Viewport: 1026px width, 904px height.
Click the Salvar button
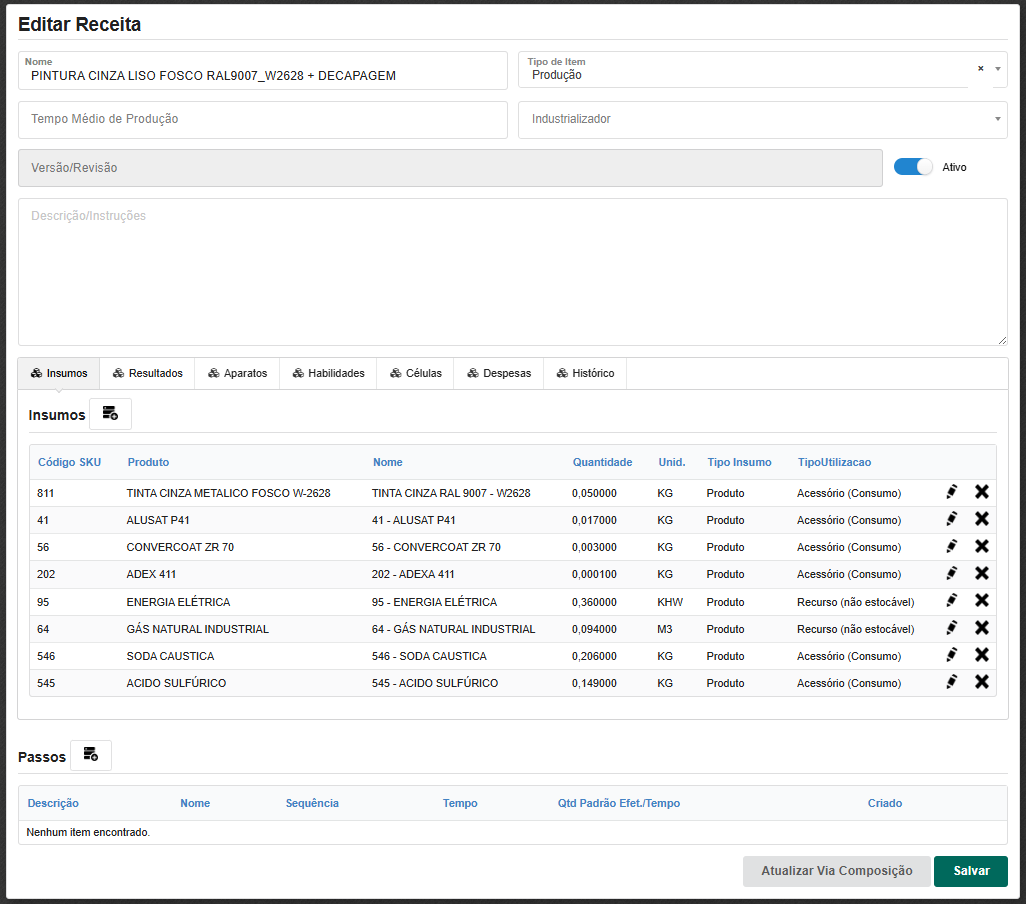pyautogui.click(x=970, y=871)
